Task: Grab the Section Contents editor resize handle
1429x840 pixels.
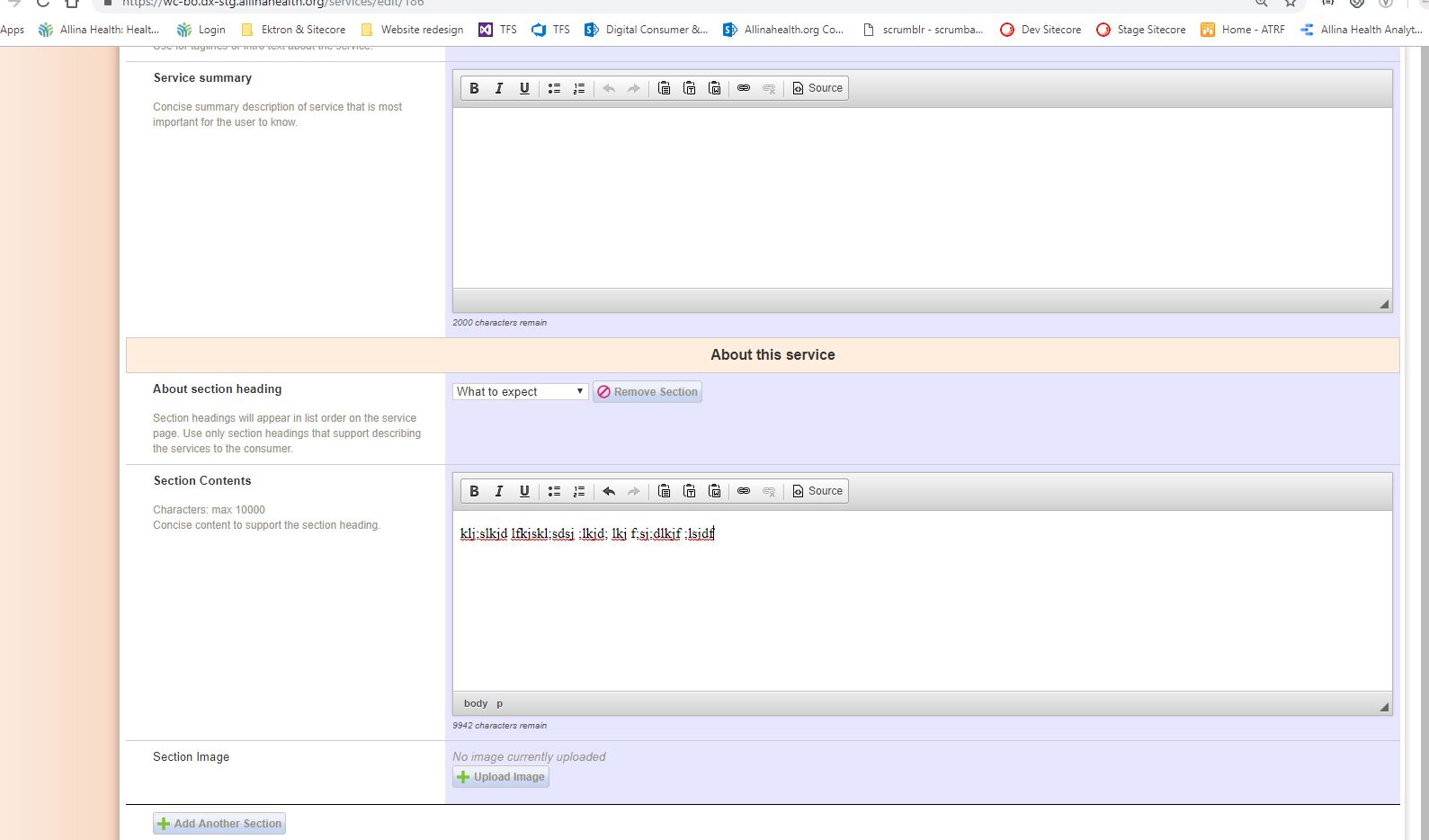Action: tap(1384, 707)
